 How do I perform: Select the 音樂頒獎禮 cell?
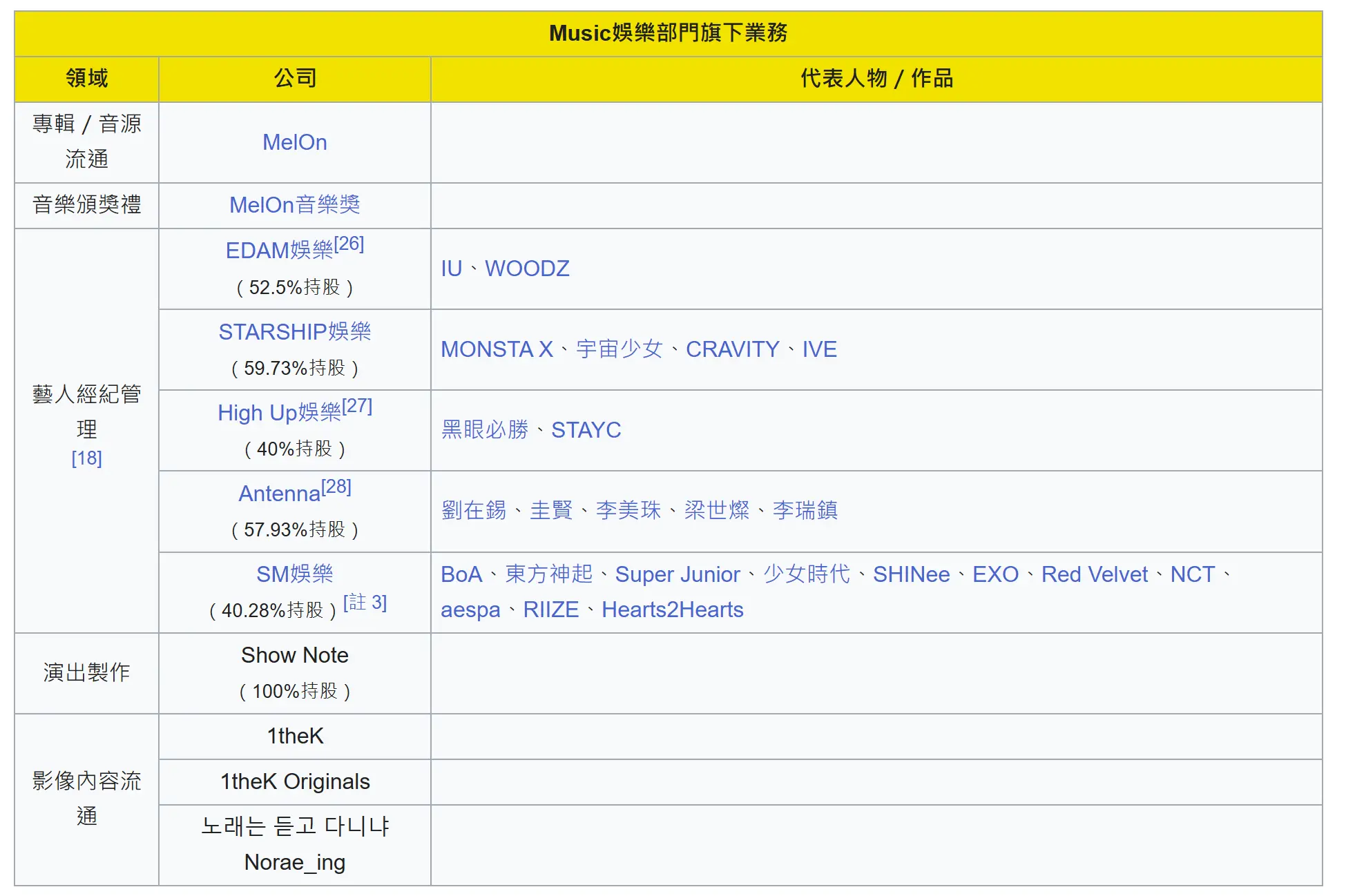coord(87,205)
